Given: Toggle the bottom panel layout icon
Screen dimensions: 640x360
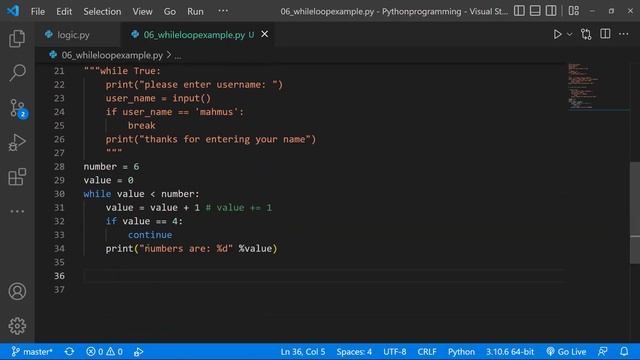Looking at the screenshot, I should [535, 11].
